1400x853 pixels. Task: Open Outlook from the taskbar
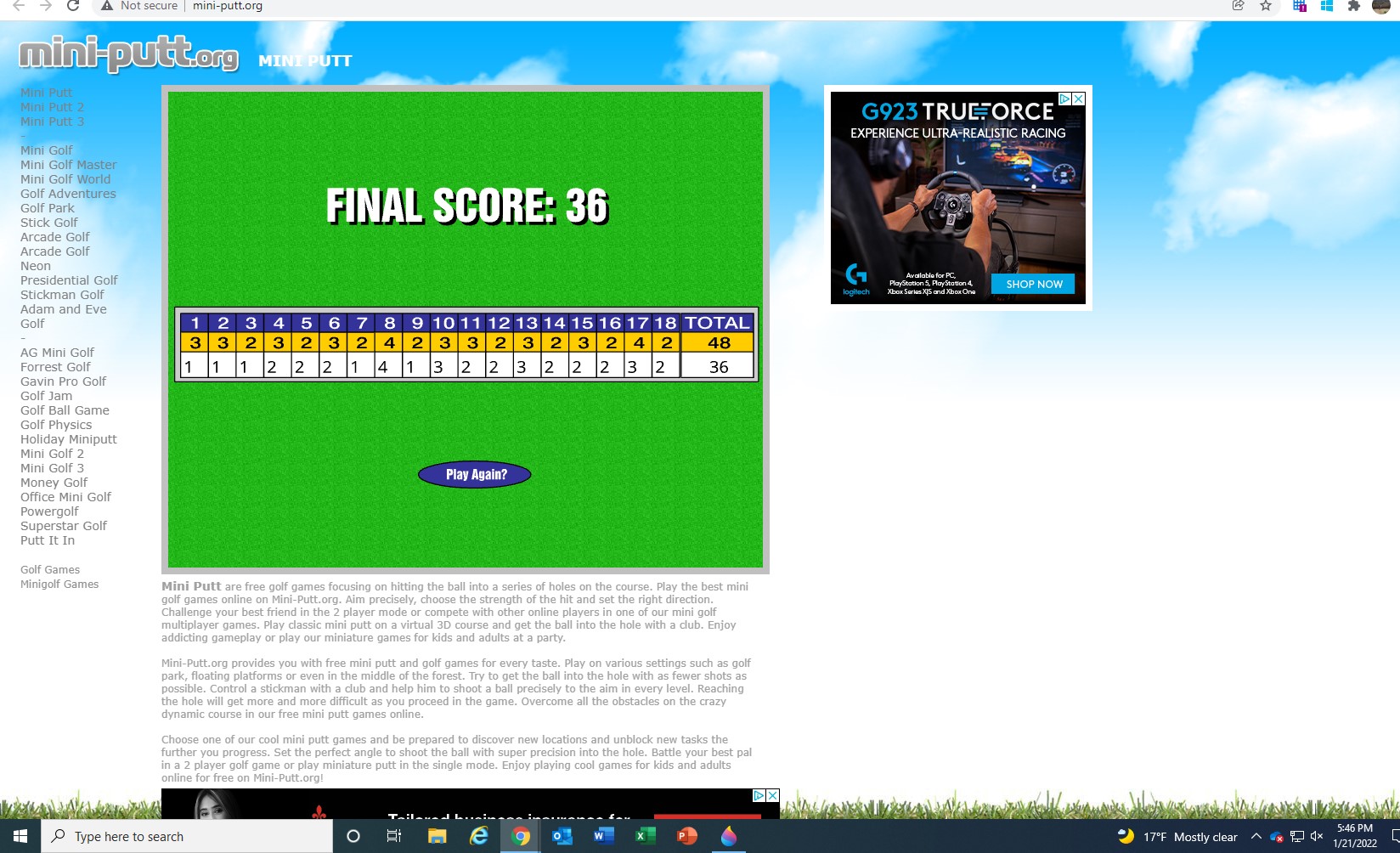[562, 836]
